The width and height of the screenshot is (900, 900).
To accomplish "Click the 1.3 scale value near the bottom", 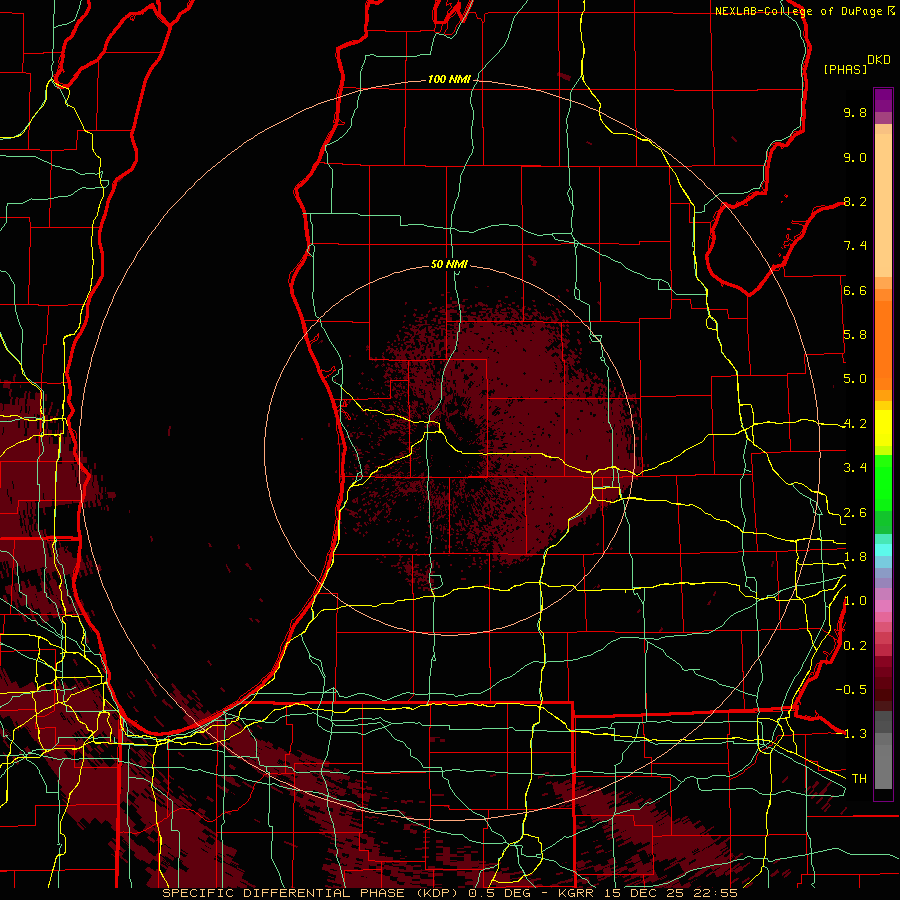I will [855, 734].
